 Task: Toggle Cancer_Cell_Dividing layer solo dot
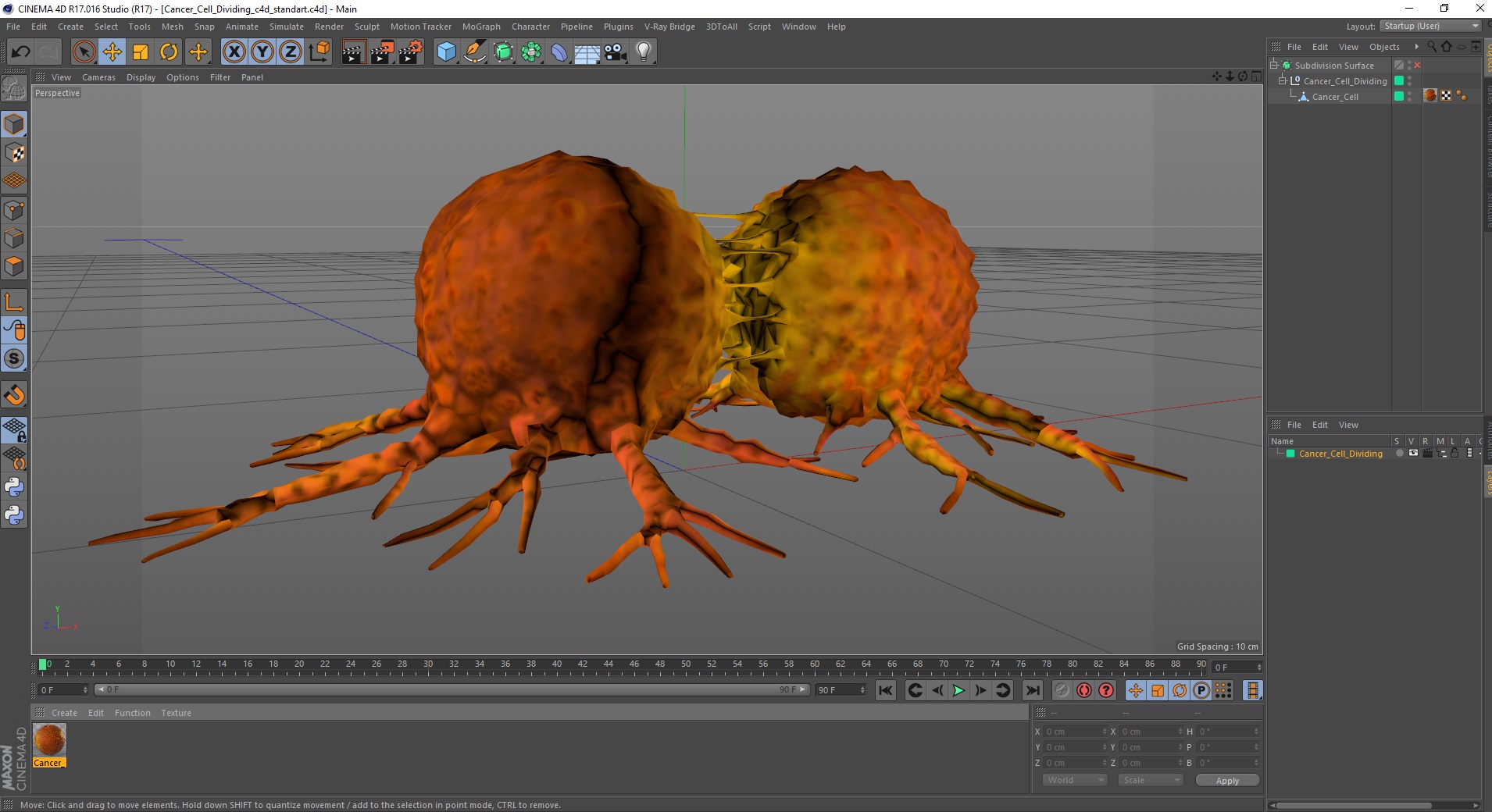[1399, 453]
